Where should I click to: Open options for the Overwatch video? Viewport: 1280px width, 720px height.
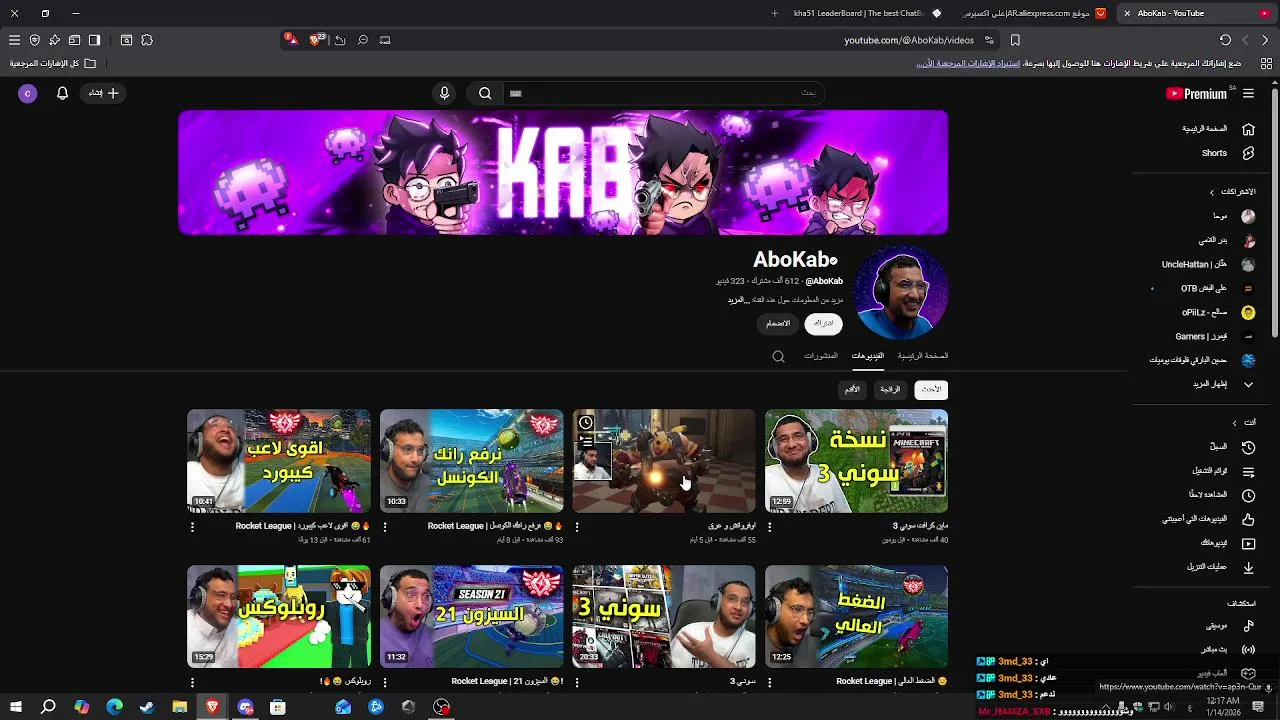pos(577,526)
